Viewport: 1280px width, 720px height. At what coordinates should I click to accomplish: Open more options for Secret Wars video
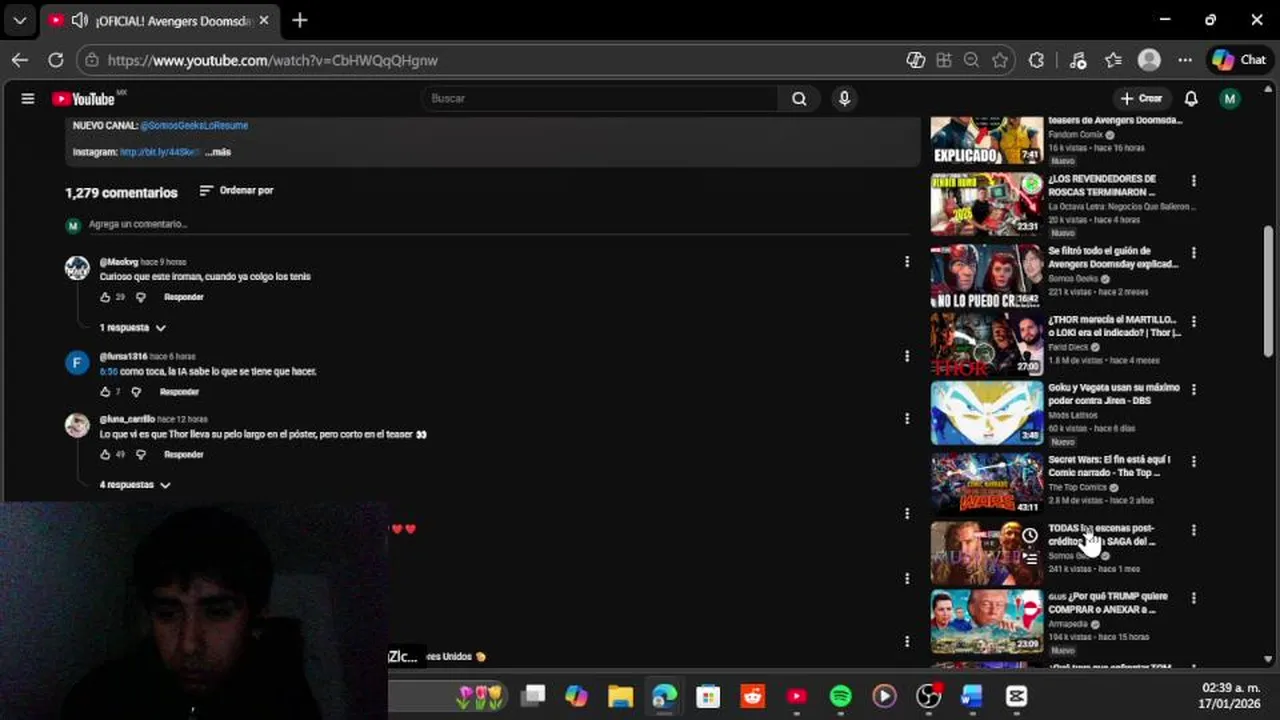tap(1193, 462)
